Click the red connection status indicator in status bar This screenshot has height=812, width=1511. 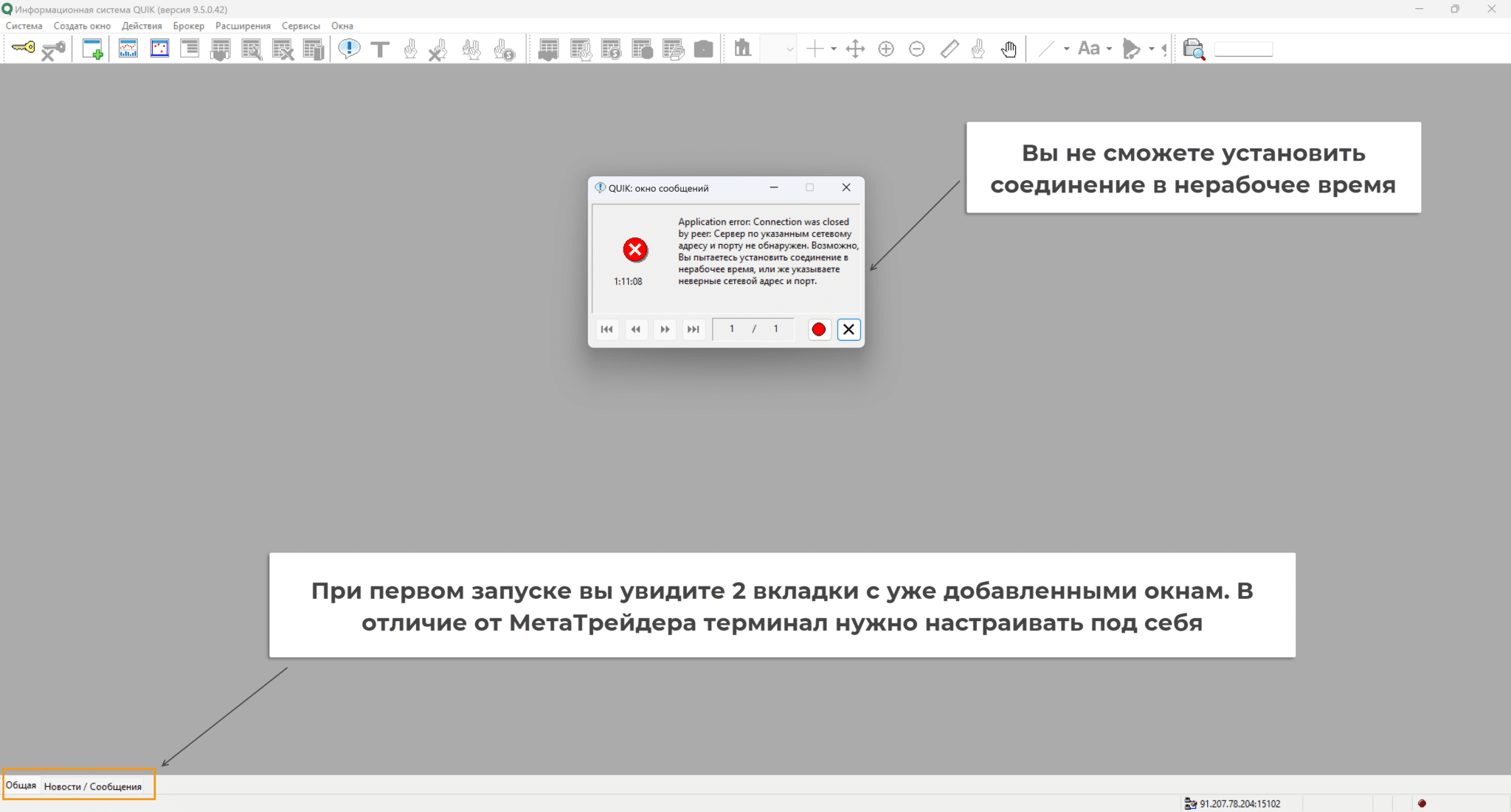click(x=1422, y=803)
